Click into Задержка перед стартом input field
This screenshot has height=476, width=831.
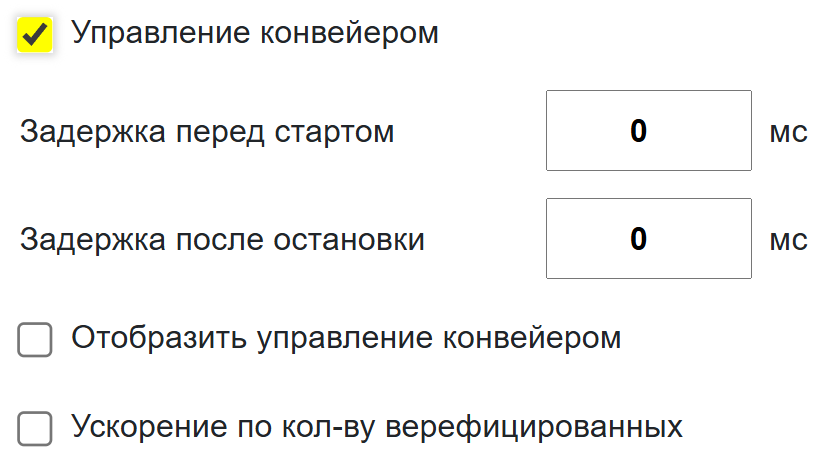(x=648, y=131)
